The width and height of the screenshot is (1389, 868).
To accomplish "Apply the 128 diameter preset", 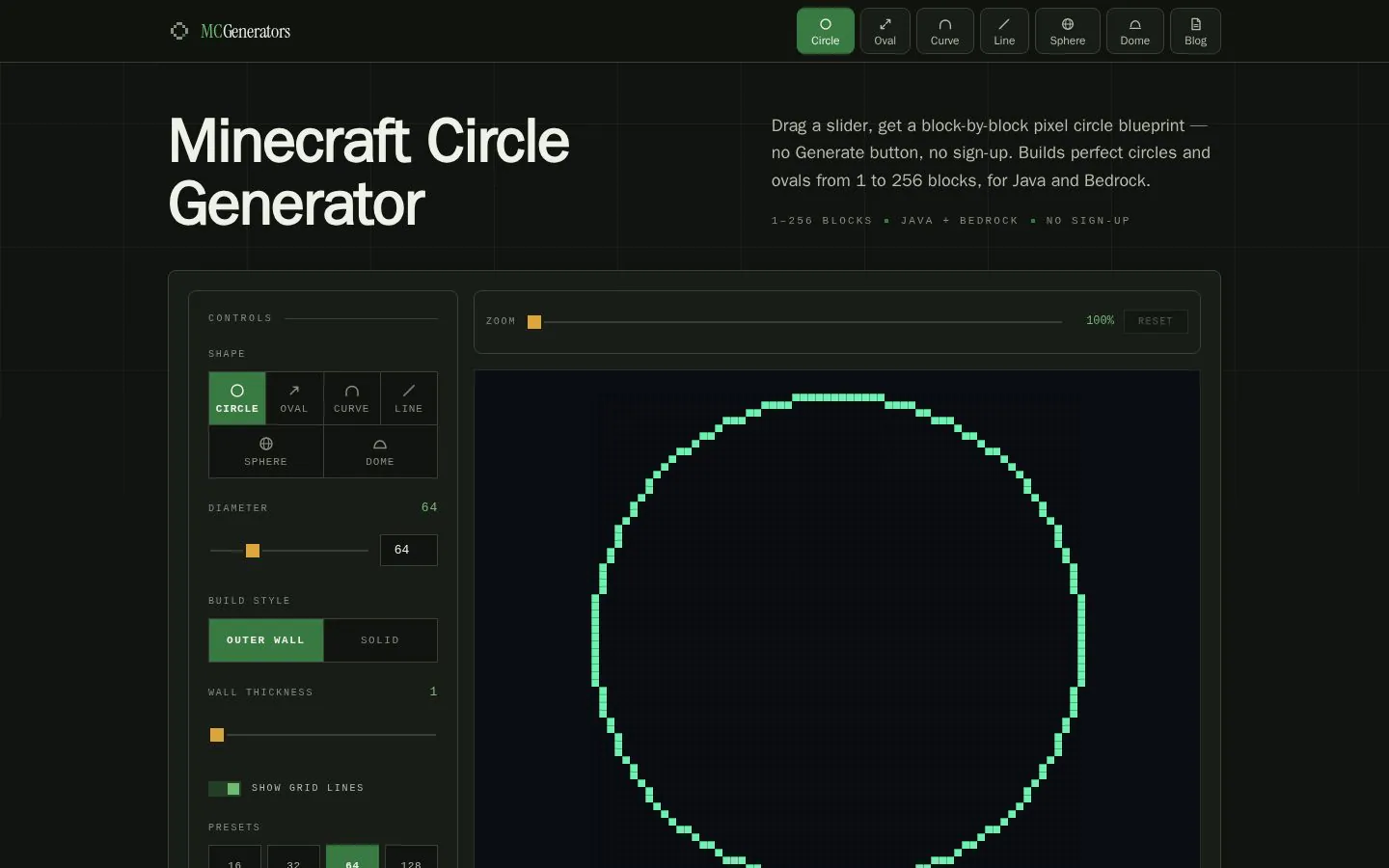I will point(411,856).
